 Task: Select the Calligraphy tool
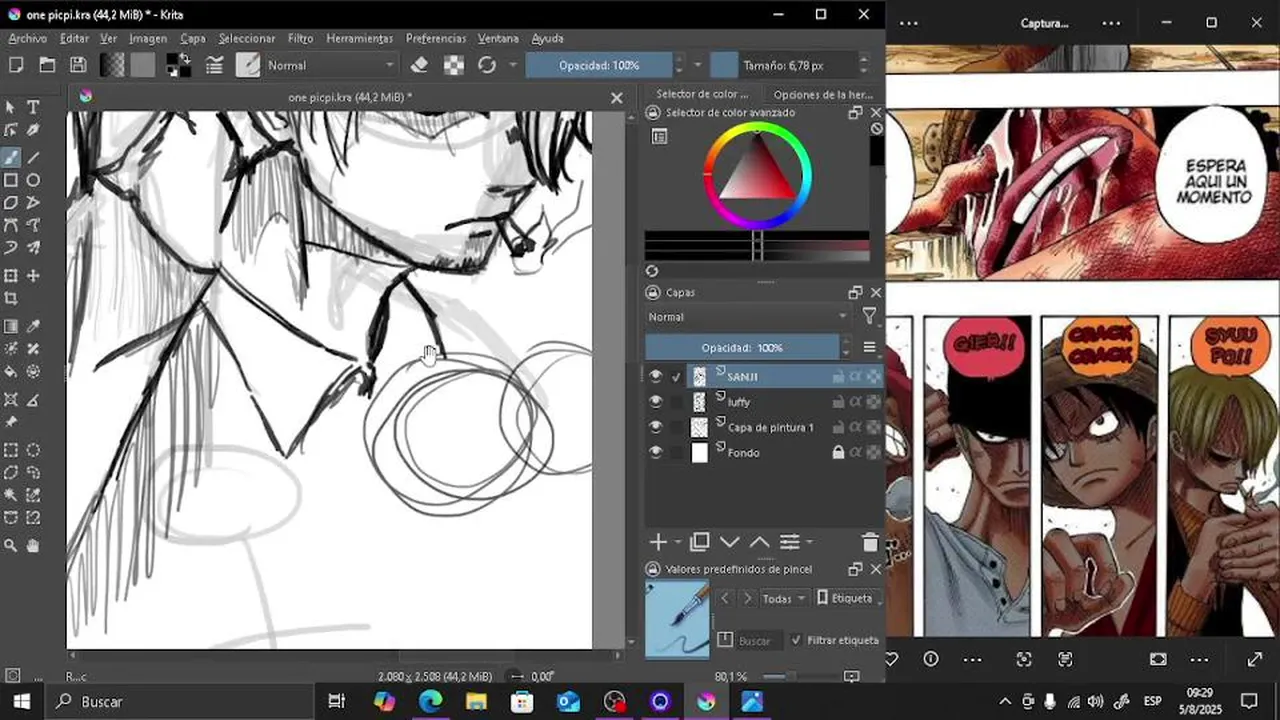[33, 130]
